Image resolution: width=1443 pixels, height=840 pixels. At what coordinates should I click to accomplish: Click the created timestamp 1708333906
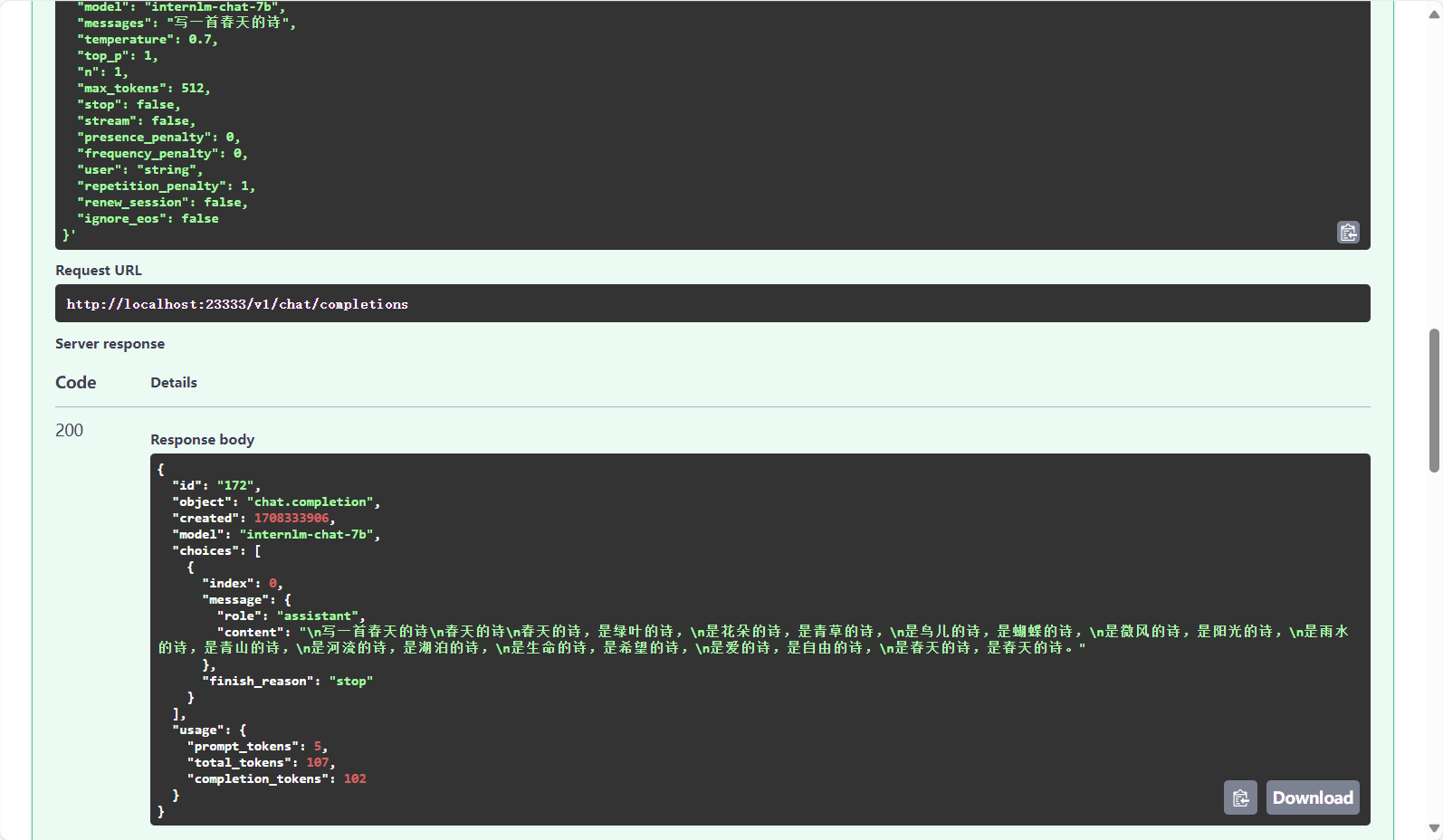291,518
